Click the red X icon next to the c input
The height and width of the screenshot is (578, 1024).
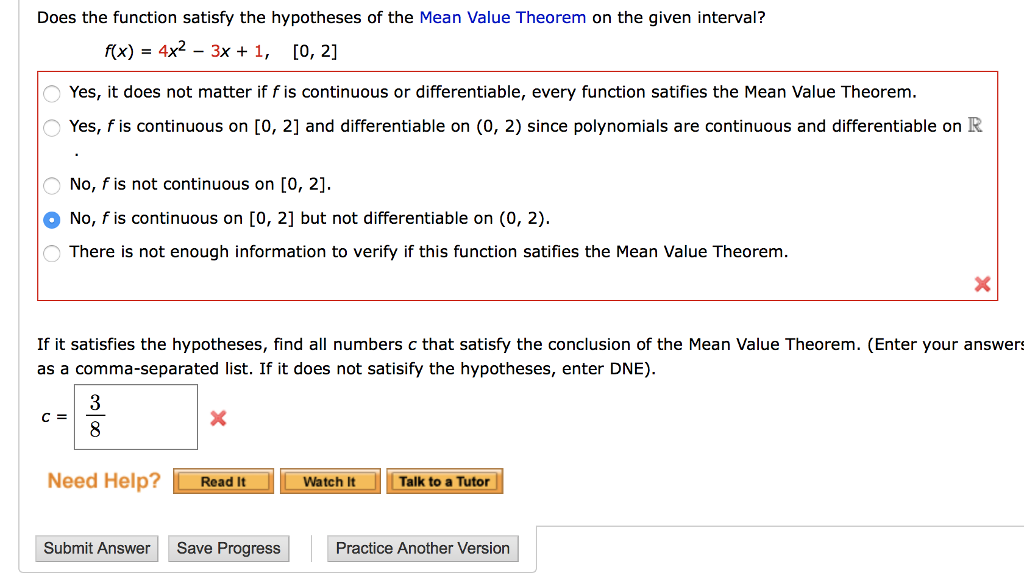[217, 419]
